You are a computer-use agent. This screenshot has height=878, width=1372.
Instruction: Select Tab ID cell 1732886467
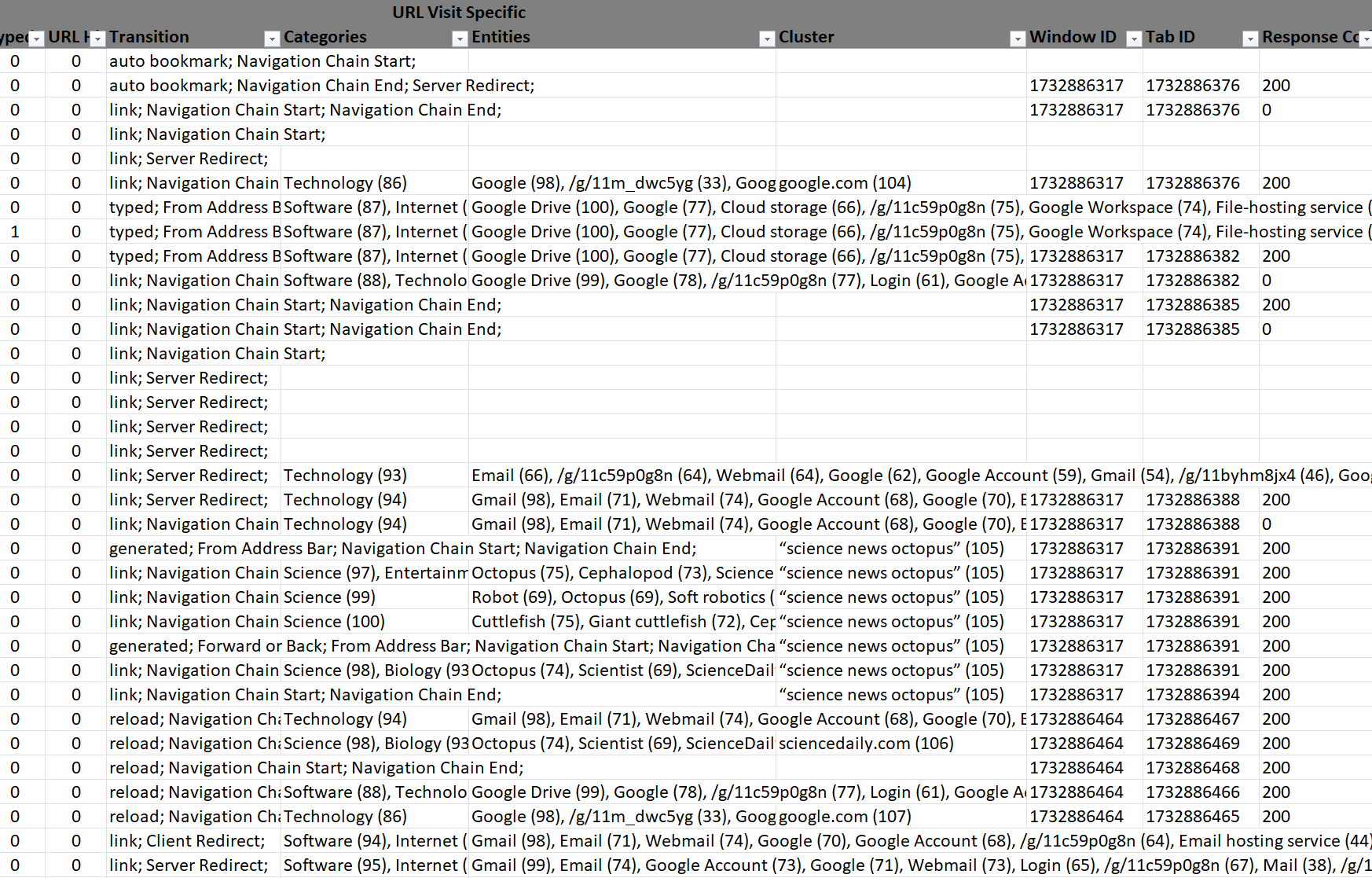click(1201, 719)
